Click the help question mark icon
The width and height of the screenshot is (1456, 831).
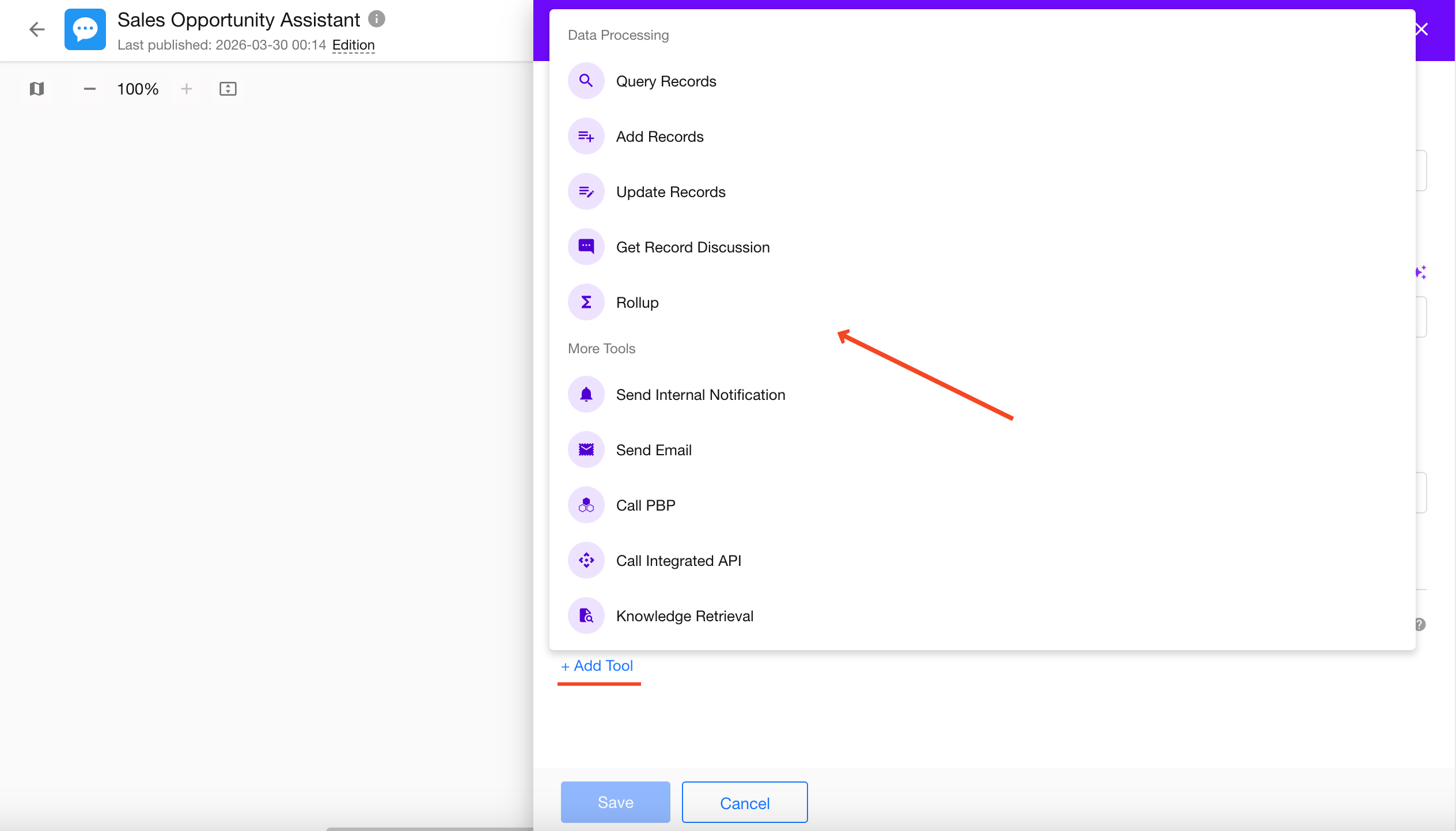1420,624
